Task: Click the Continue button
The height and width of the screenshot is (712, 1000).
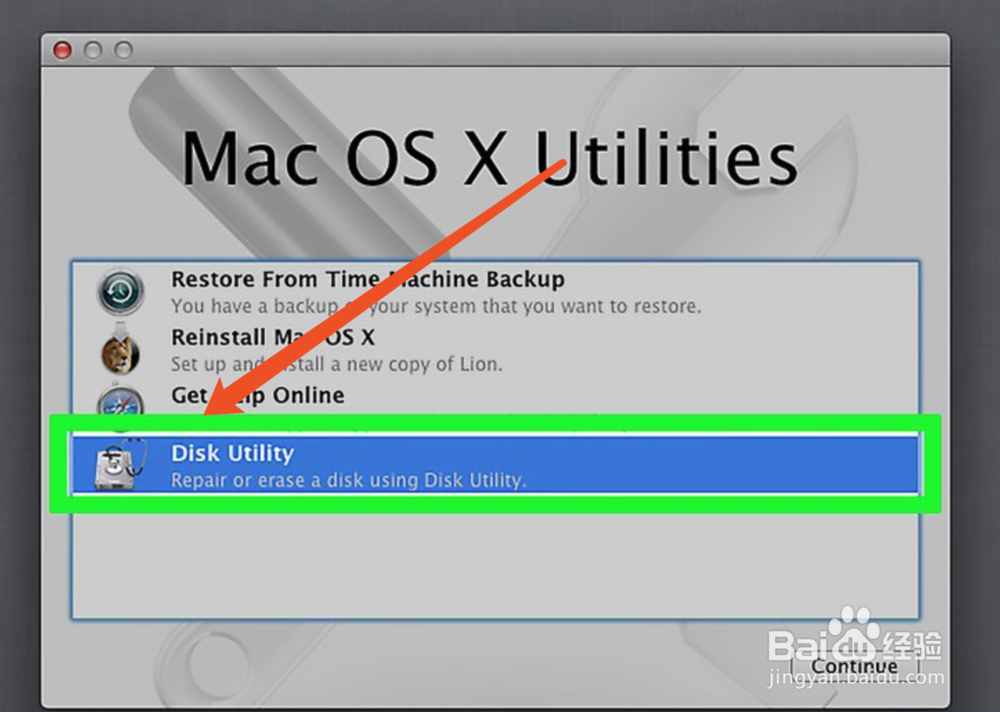Action: pyautogui.click(x=854, y=666)
